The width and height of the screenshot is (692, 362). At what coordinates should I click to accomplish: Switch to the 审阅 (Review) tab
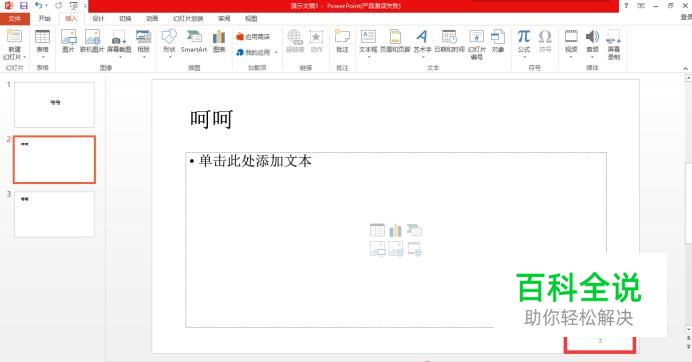click(224, 19)
